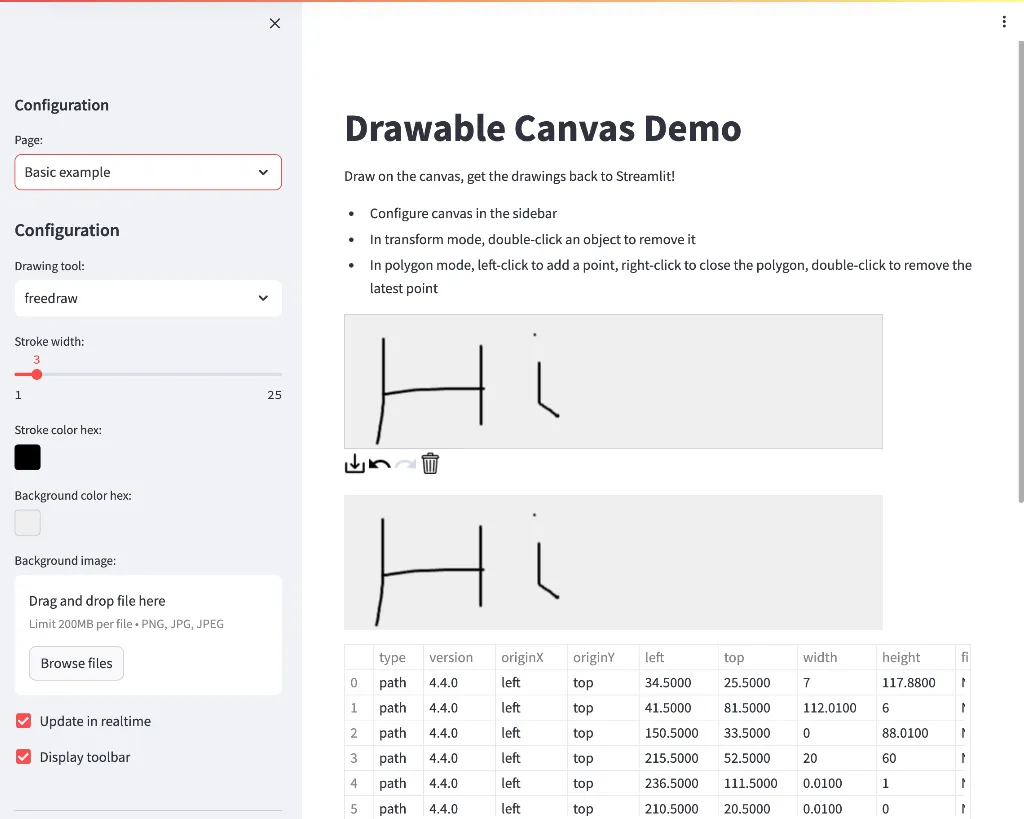Click the drawing canvas with Hi sketch
Image resolution: width=1024 pixels, height=819 pixels.
[x=613, y=381]
